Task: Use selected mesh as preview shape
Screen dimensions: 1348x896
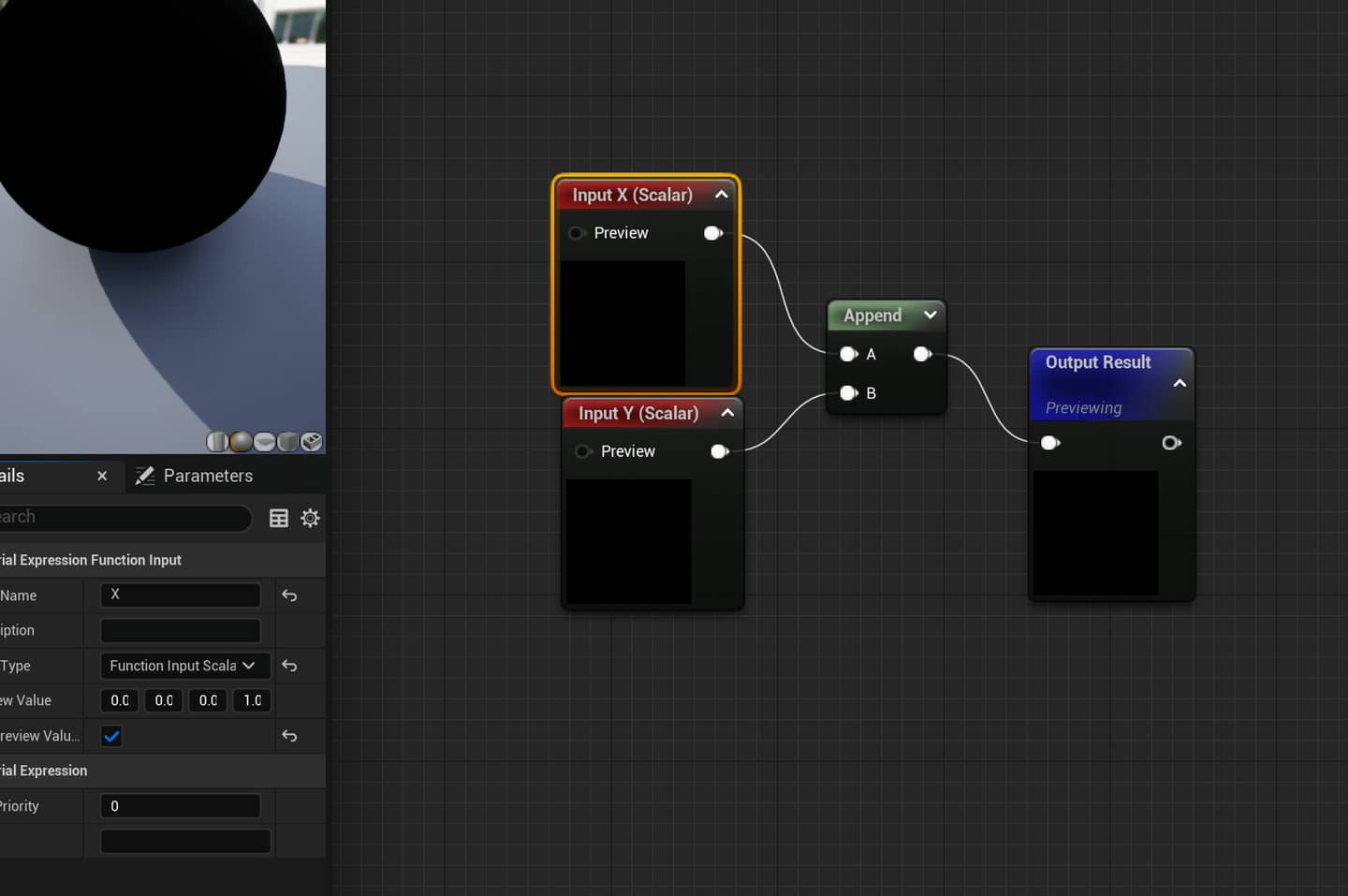Action: [312, 441]
